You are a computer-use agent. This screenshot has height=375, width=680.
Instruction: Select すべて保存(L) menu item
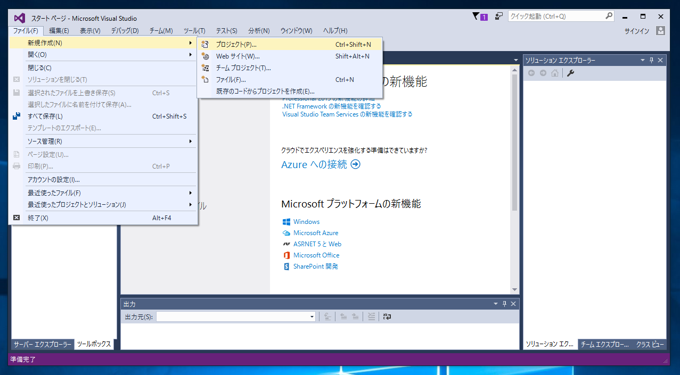[103, 116]
